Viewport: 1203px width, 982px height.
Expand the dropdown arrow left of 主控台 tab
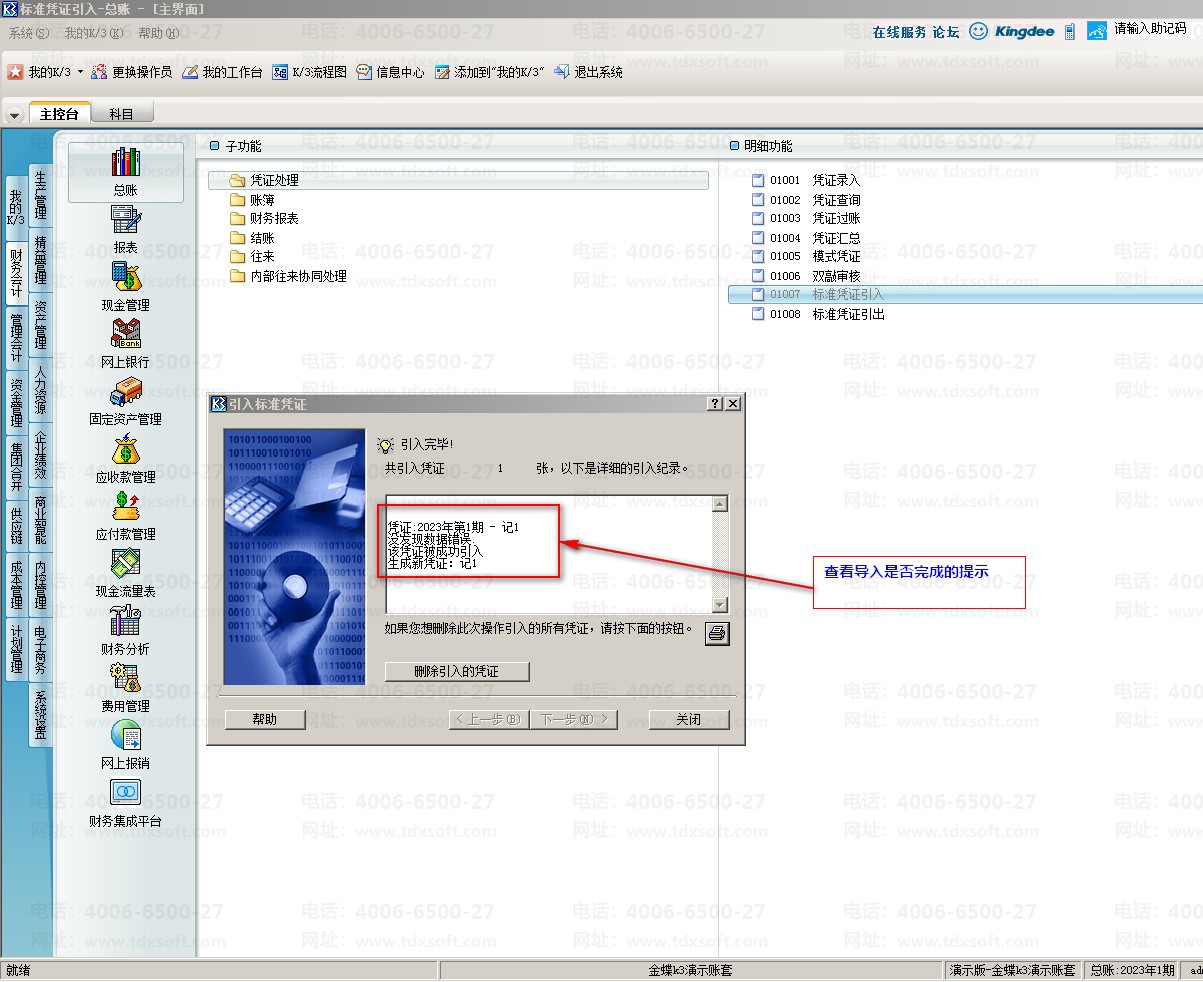click(x=15, y=115)
